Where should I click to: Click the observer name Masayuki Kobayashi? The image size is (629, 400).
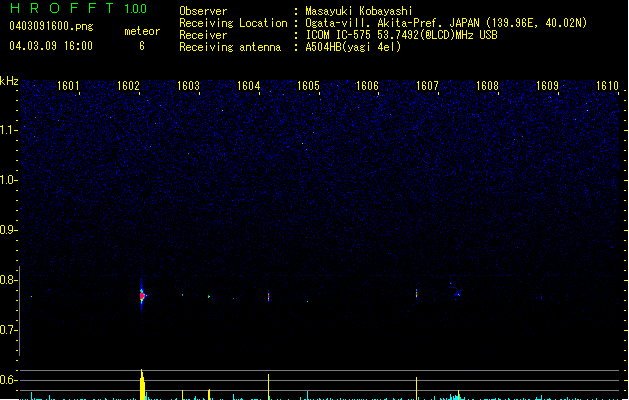(359, 11)
